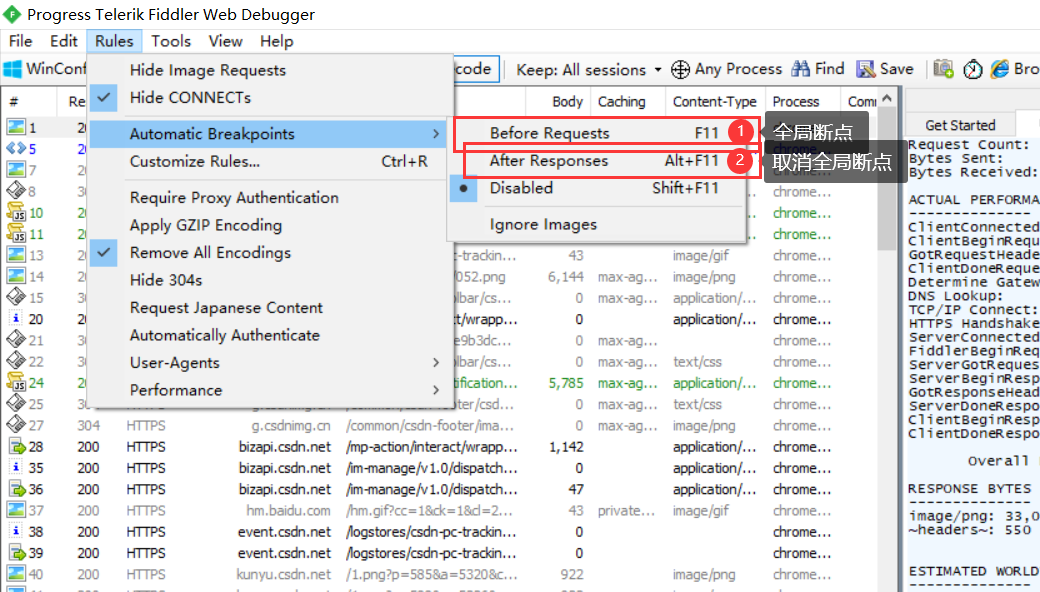Select session 24 script icon

point(16,382)
